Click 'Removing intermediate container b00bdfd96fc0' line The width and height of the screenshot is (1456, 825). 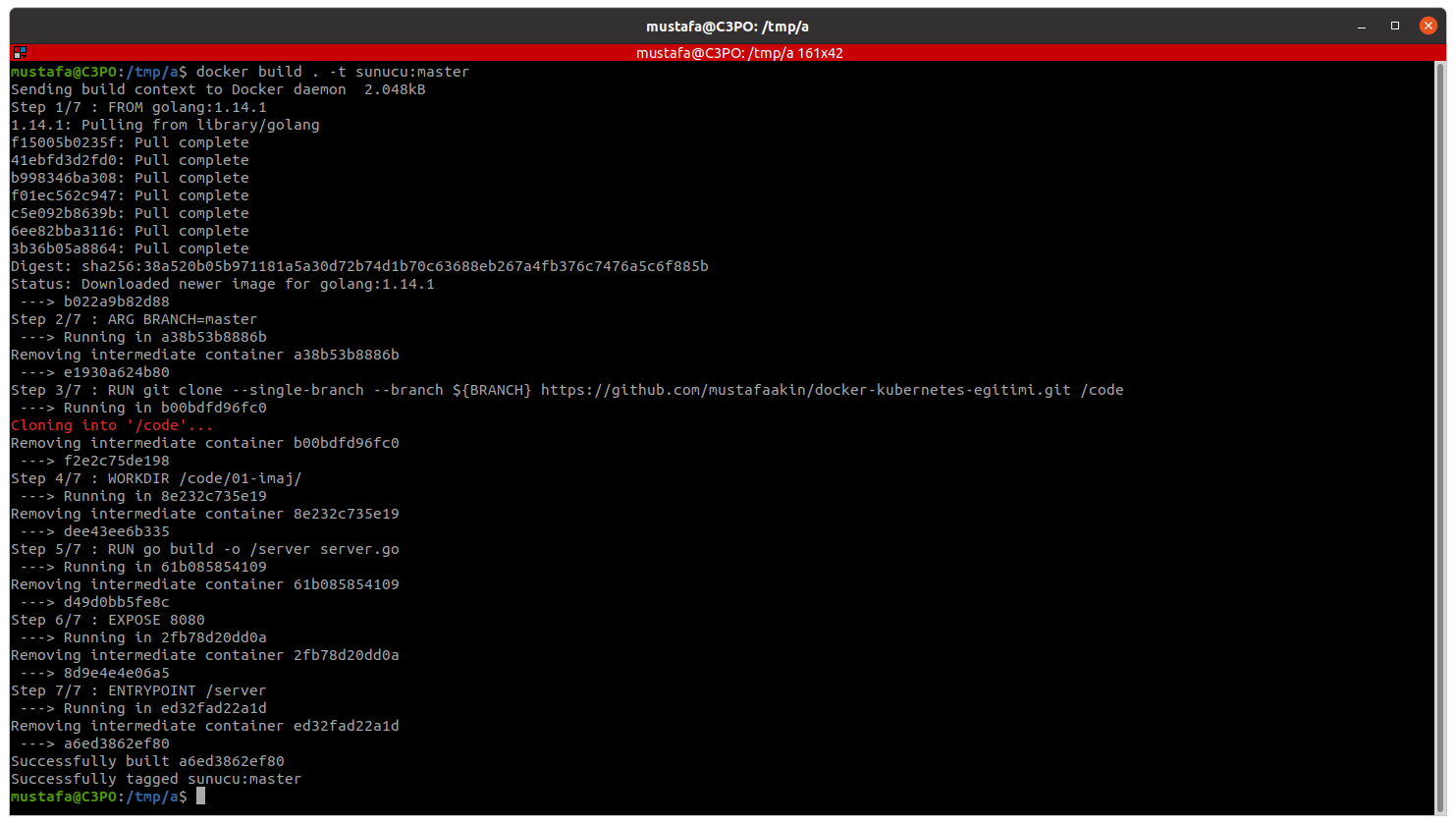(x=205, y=443)
